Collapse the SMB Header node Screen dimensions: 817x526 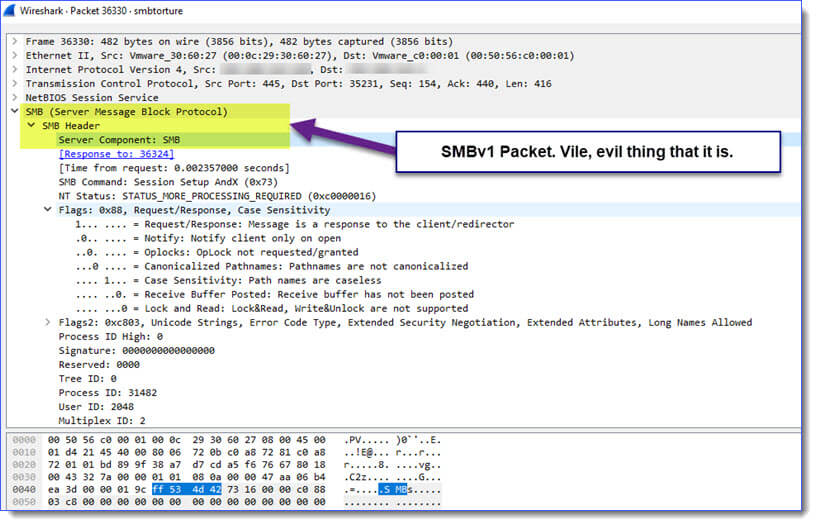31,126
